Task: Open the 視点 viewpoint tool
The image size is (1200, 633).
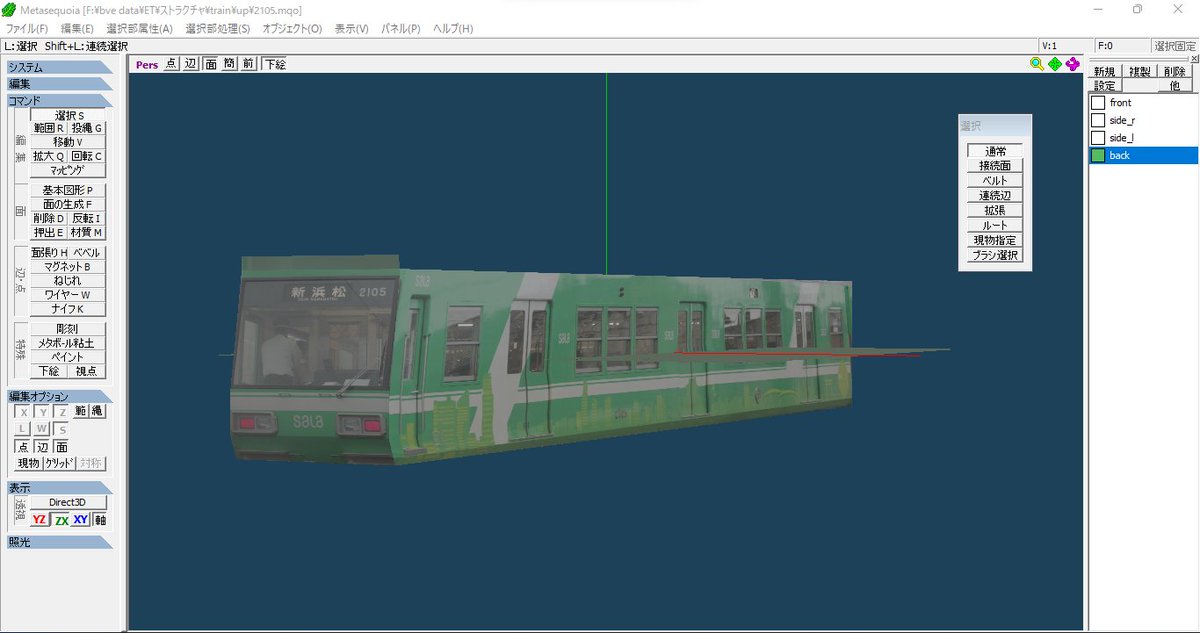Action: click(x=87, y=371)
